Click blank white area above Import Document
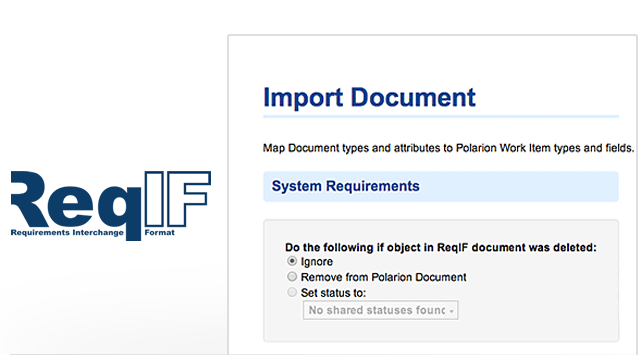640x360 pixels. (433, 59)
